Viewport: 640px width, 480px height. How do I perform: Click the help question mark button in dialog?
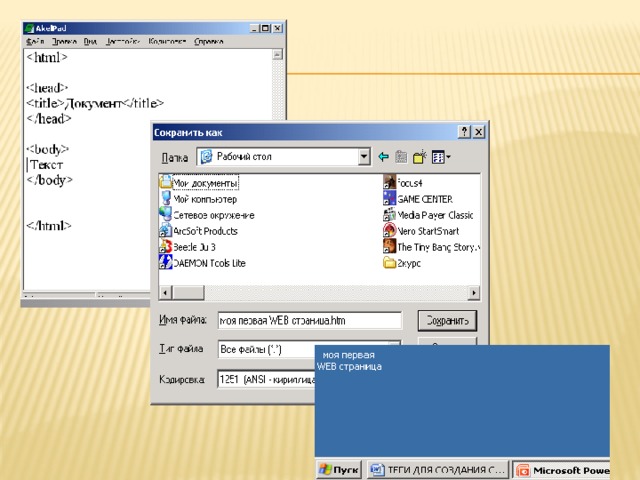(x=465, y=132)
